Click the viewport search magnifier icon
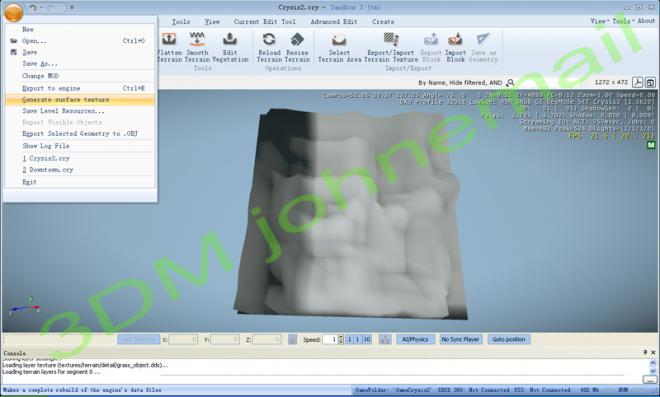The width and height of the screenshot is (660, 397). [x=510, y=83]
